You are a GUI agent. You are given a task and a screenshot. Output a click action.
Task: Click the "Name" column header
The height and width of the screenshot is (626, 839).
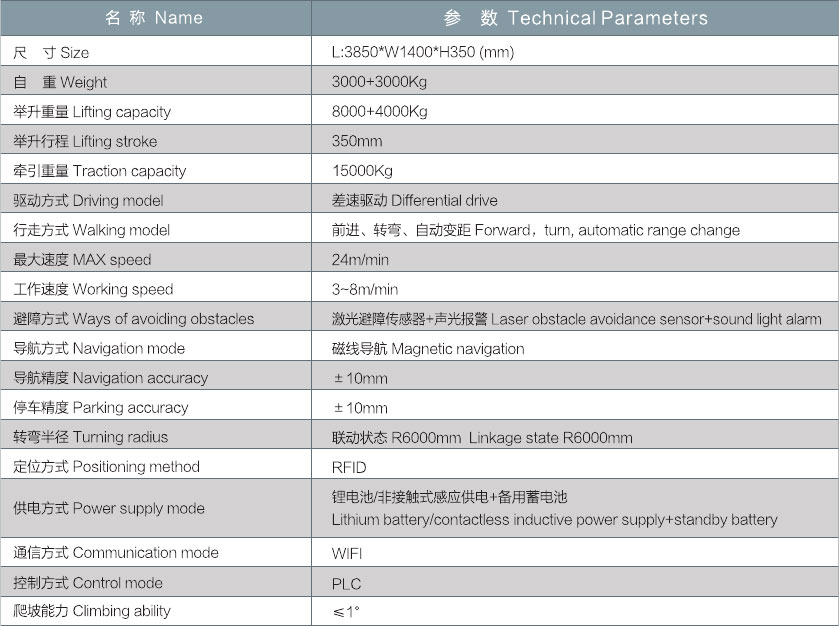(x=154, y=18)
